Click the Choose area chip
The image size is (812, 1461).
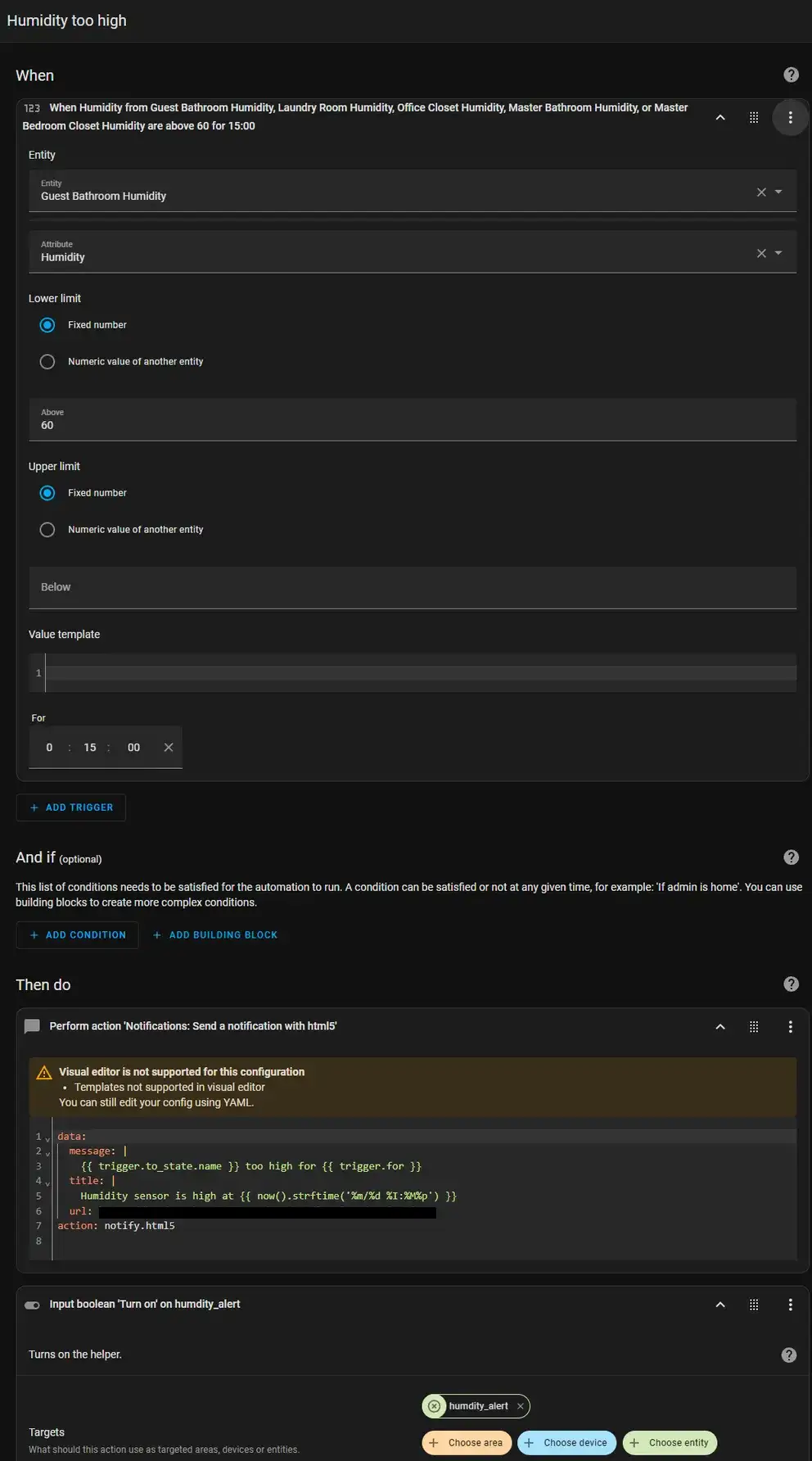pos(467,1442)
